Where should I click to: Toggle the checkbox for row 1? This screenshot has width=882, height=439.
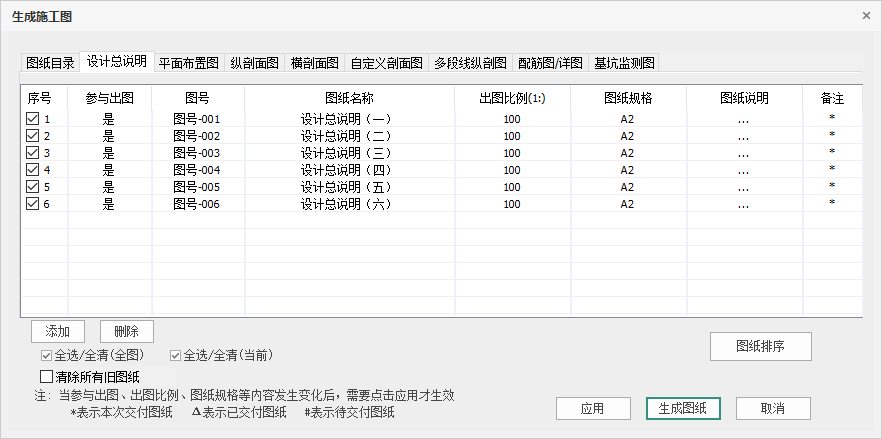click(x=33, y=119)
